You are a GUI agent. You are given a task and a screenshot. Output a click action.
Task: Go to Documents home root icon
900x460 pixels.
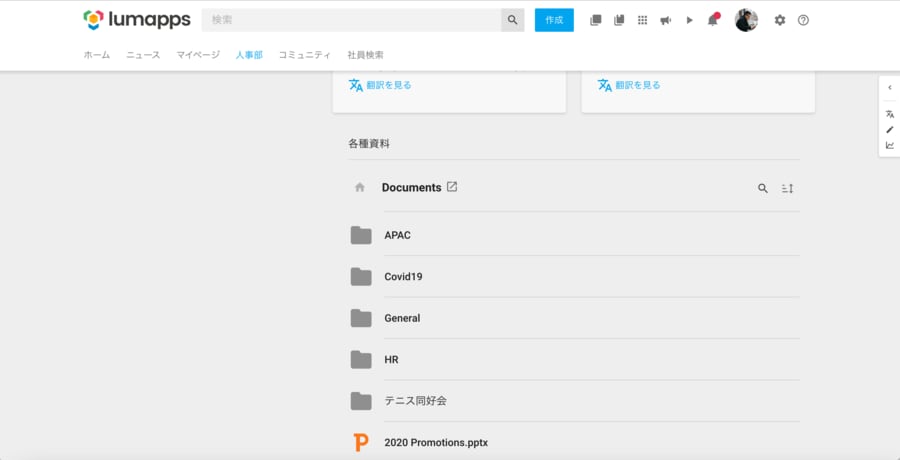tap(360, 188)
